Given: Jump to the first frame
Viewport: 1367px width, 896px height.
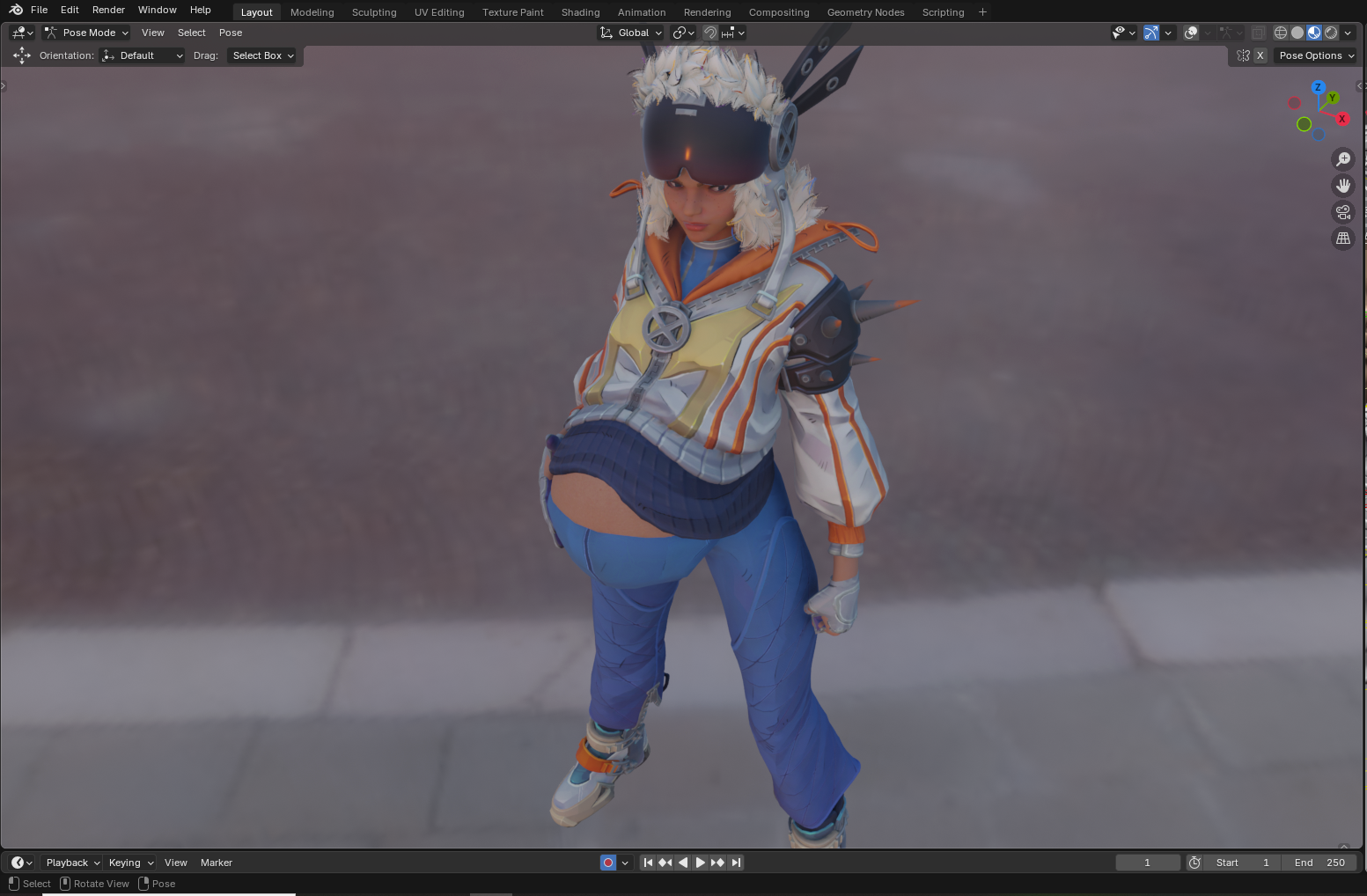Looking at the screenshot, I should 648,863.
